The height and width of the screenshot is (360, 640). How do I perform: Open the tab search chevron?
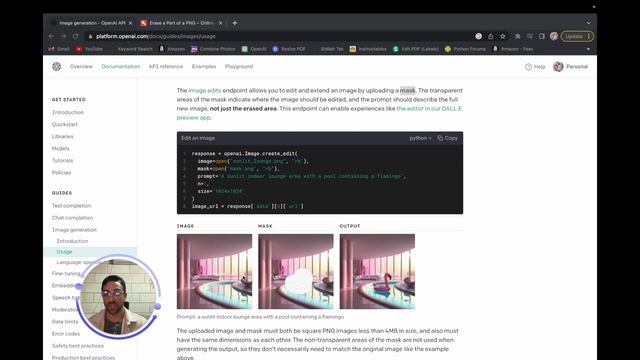pyautogui.click(x=588, y=23)
